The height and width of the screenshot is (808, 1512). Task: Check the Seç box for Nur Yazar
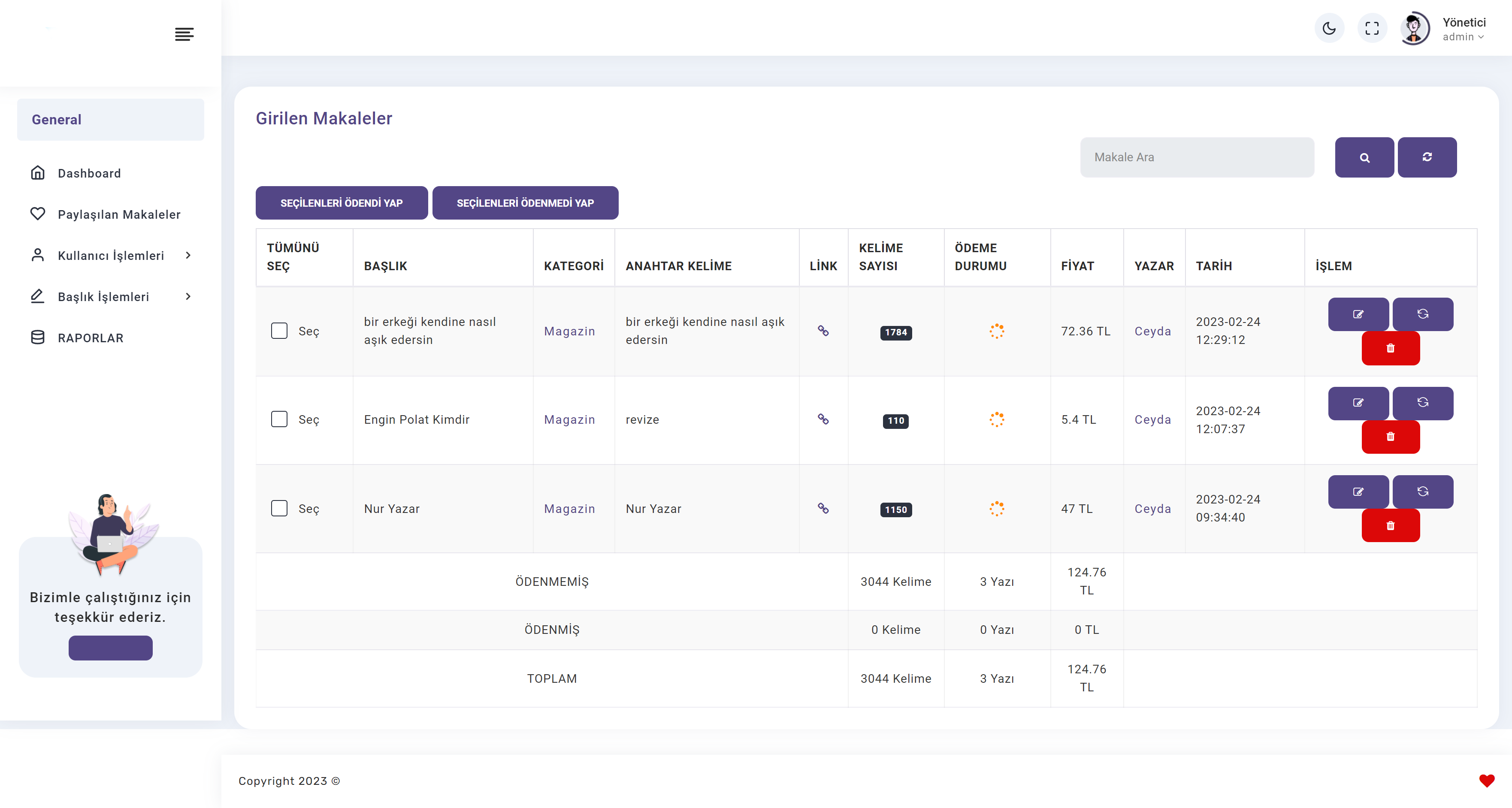tap(279, 508)
